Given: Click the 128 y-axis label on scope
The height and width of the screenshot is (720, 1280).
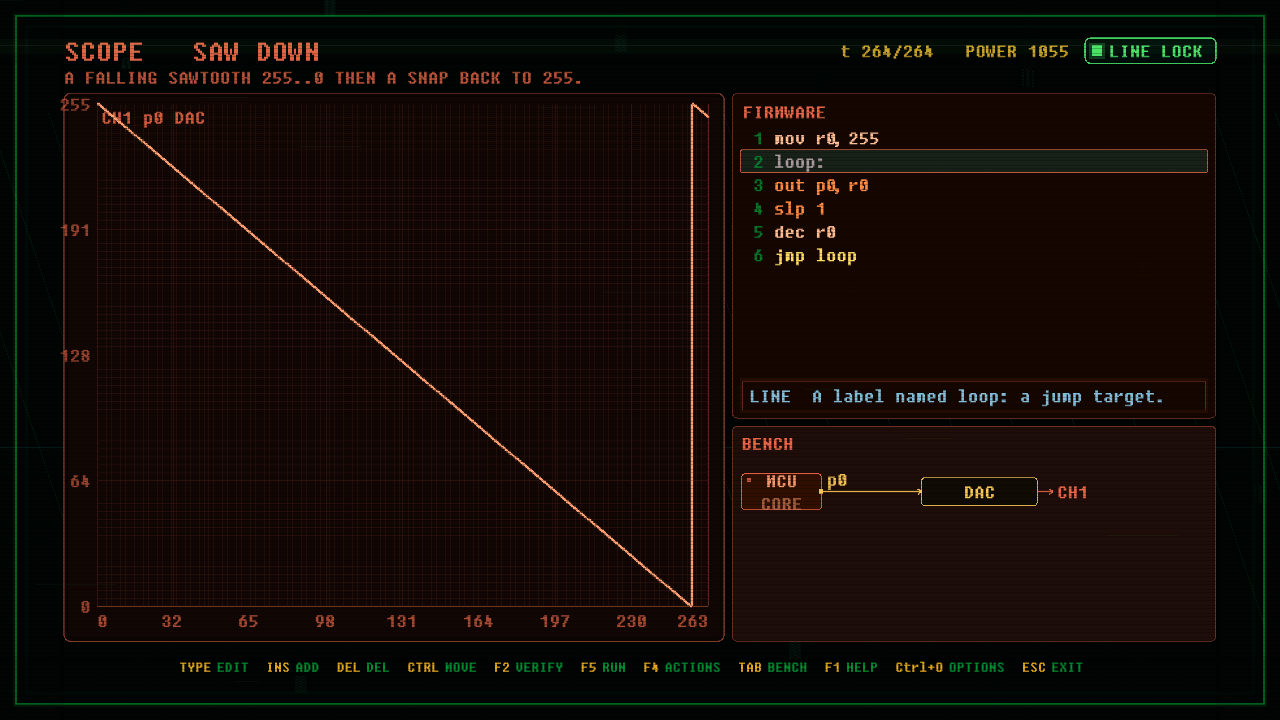Looking at the screenshot, I should 76,356.
